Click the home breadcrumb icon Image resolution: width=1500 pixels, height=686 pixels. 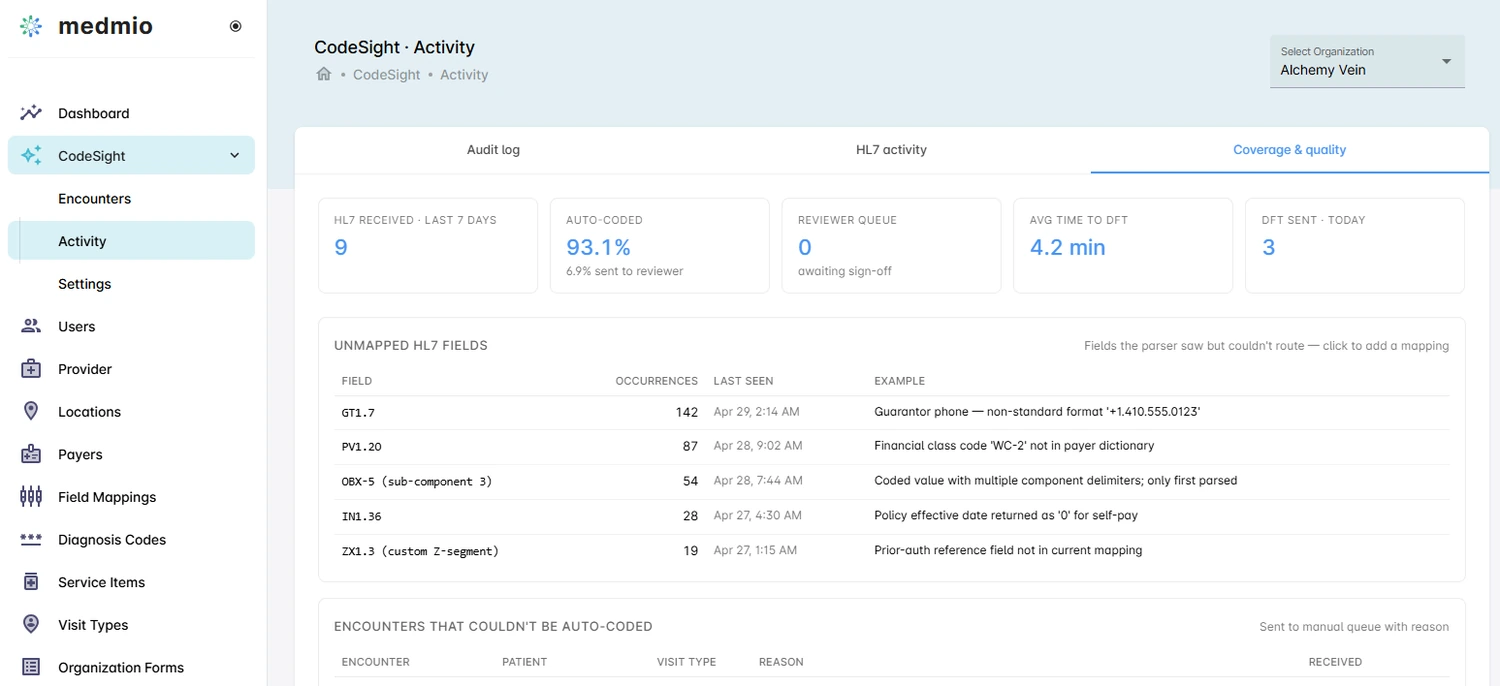(324, 74)
